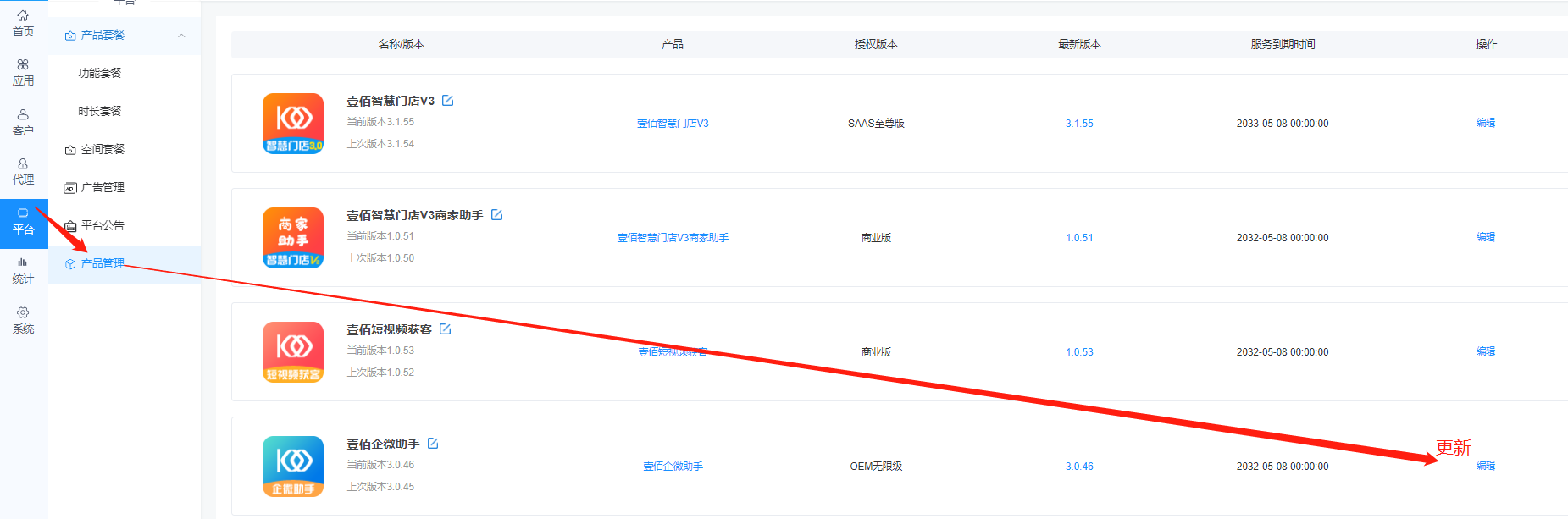This screenshot has height=519, width=1568.
Task: Click latest version link 3.1.55
Action: click(x=1079, y=124)
